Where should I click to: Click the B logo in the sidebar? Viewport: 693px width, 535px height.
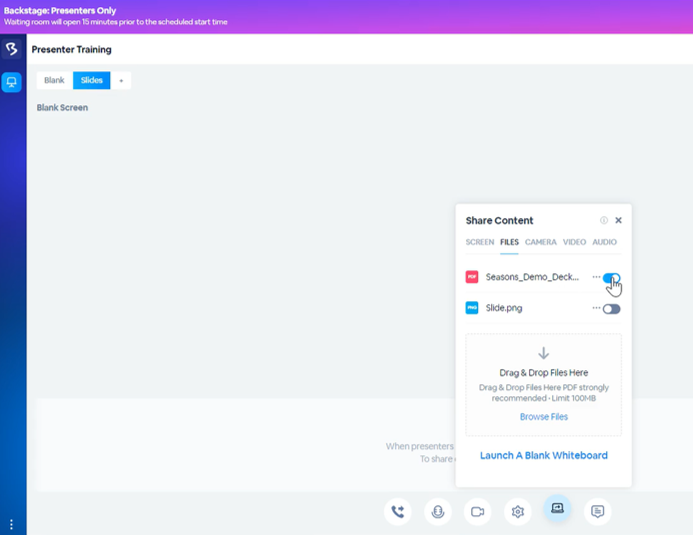[12, 49]
